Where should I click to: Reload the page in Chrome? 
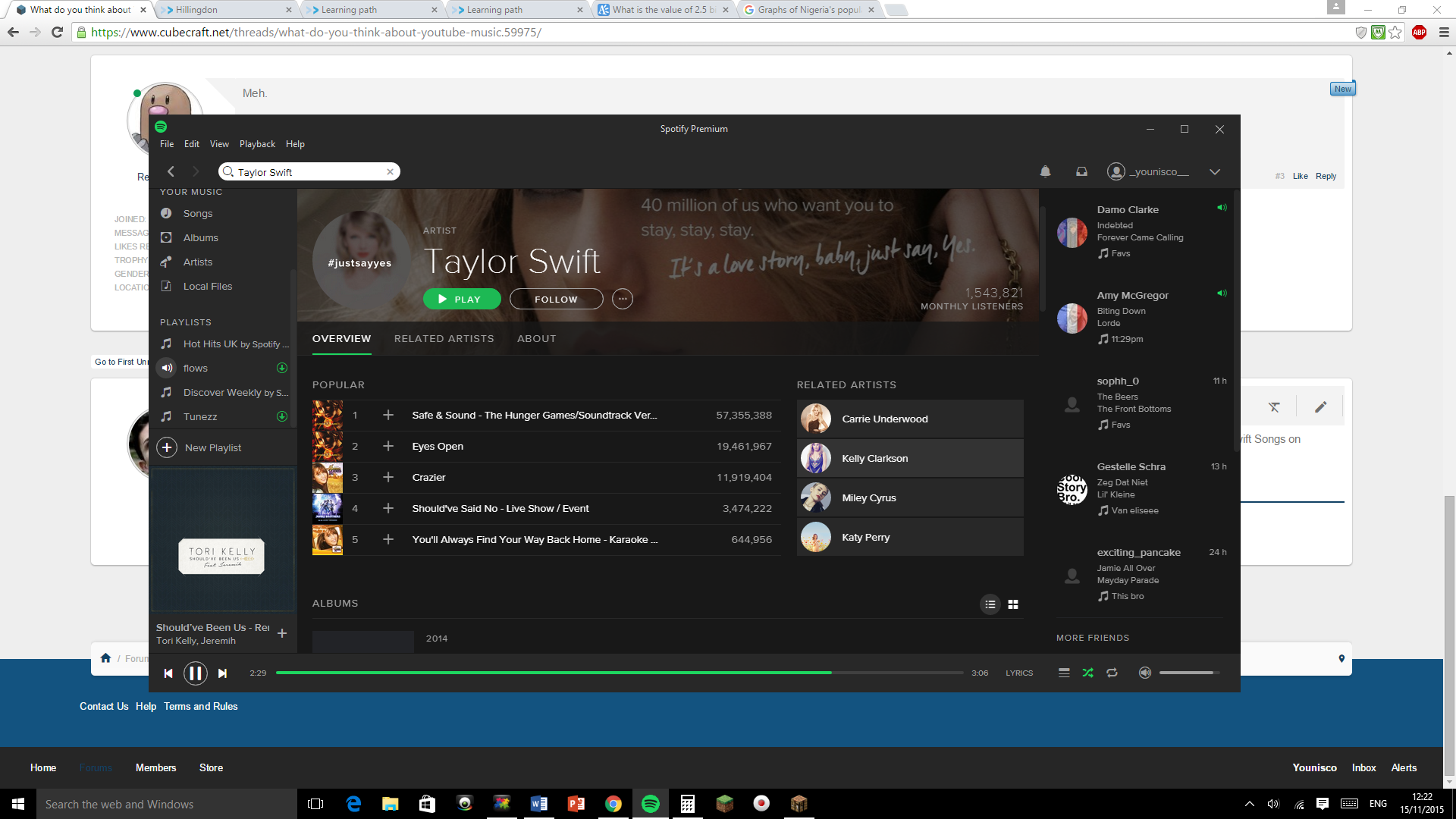tap(57, 32)
